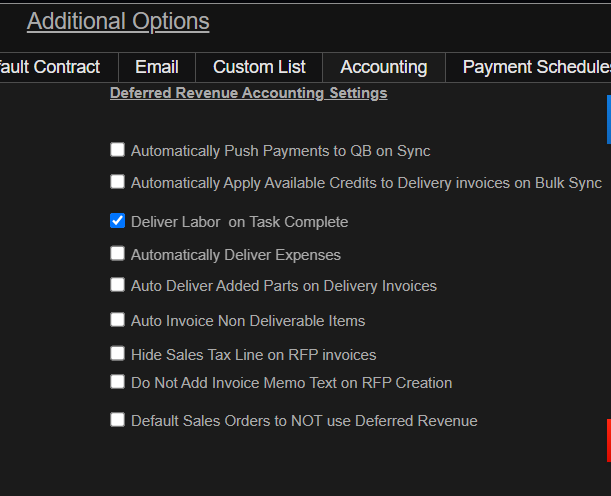Enable Automatically Push Payments to QB checkbox
Image resolution: width=611 pixels, height=496 pixels.
pos(118,150)
